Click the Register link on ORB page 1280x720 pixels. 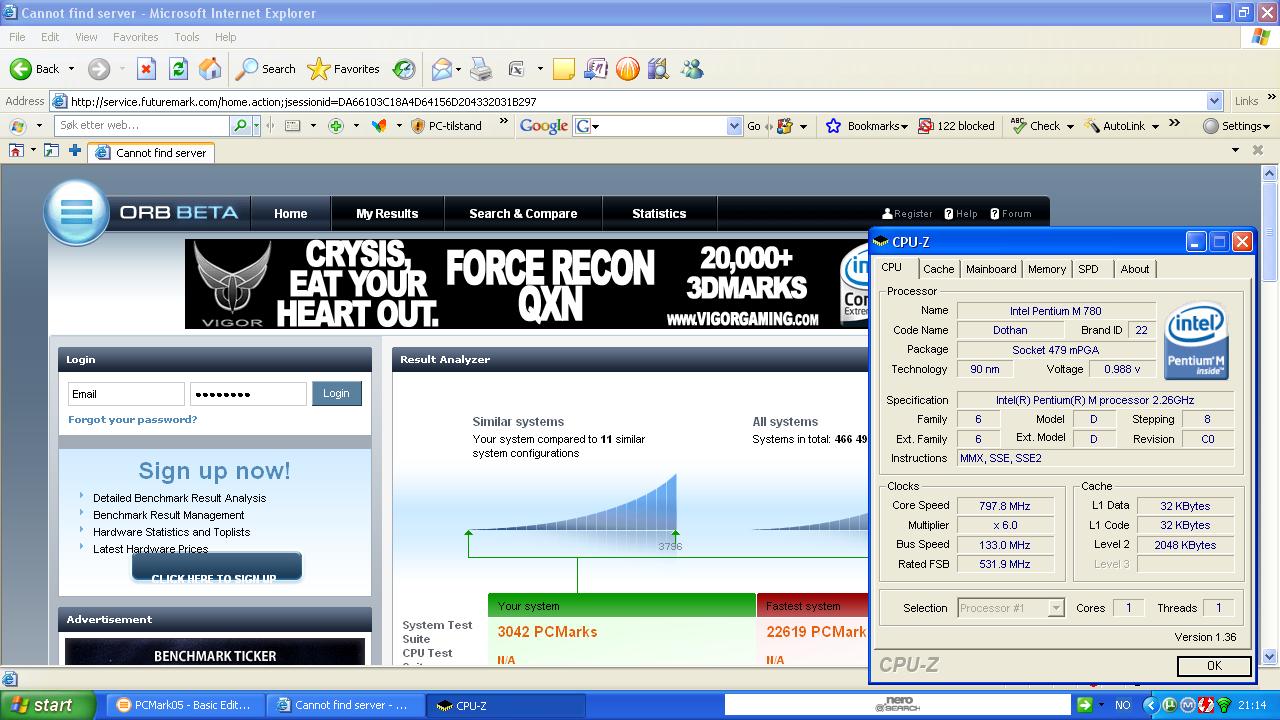(x=907, y=214)
